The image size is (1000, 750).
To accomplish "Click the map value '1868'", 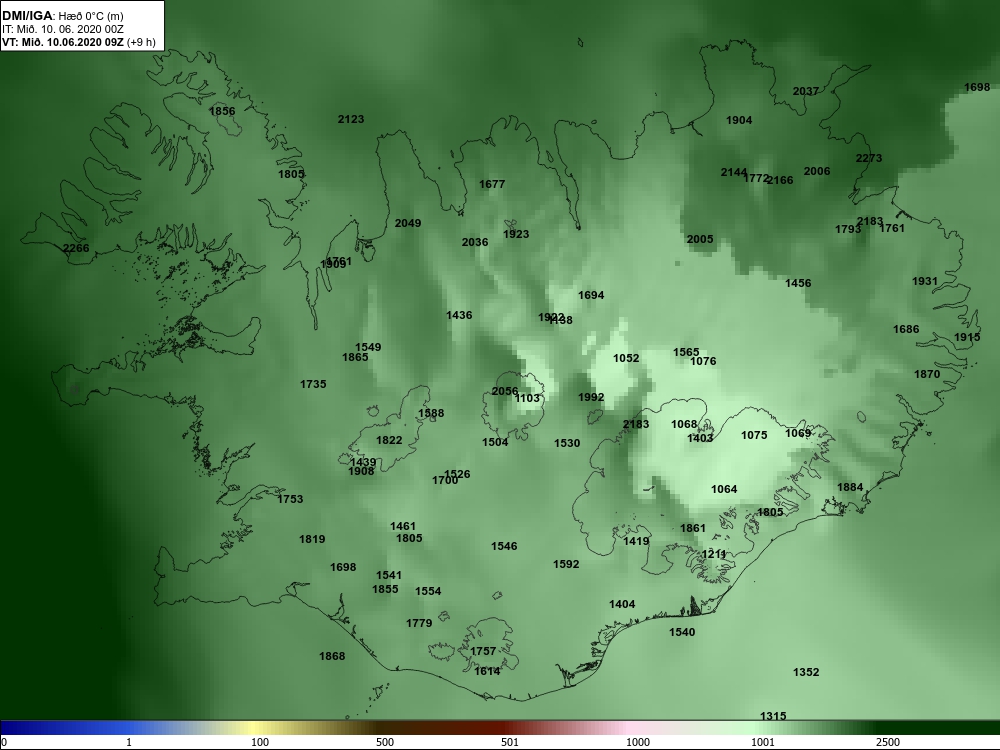I will [332, 656].
